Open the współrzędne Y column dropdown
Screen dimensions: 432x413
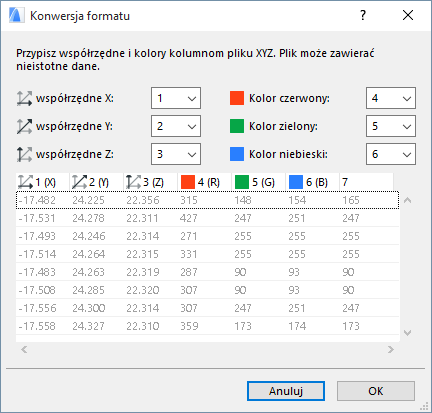click(x=176, y=126)
